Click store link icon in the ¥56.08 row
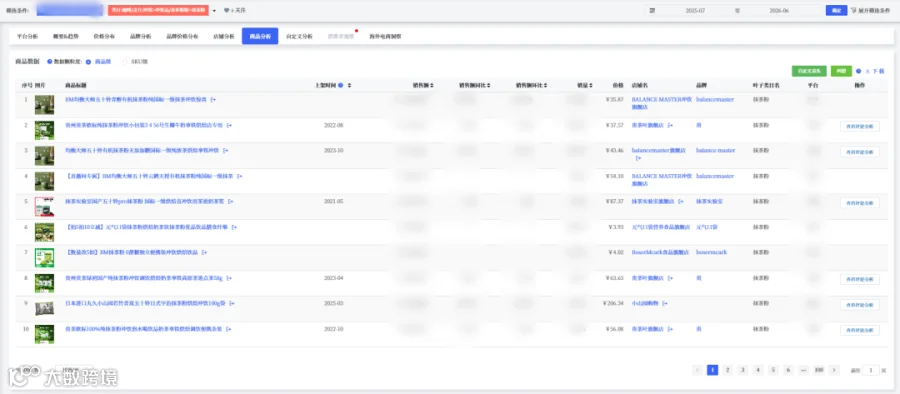The height and width of the screenshot is (394, 900). (x=670, y=329)
